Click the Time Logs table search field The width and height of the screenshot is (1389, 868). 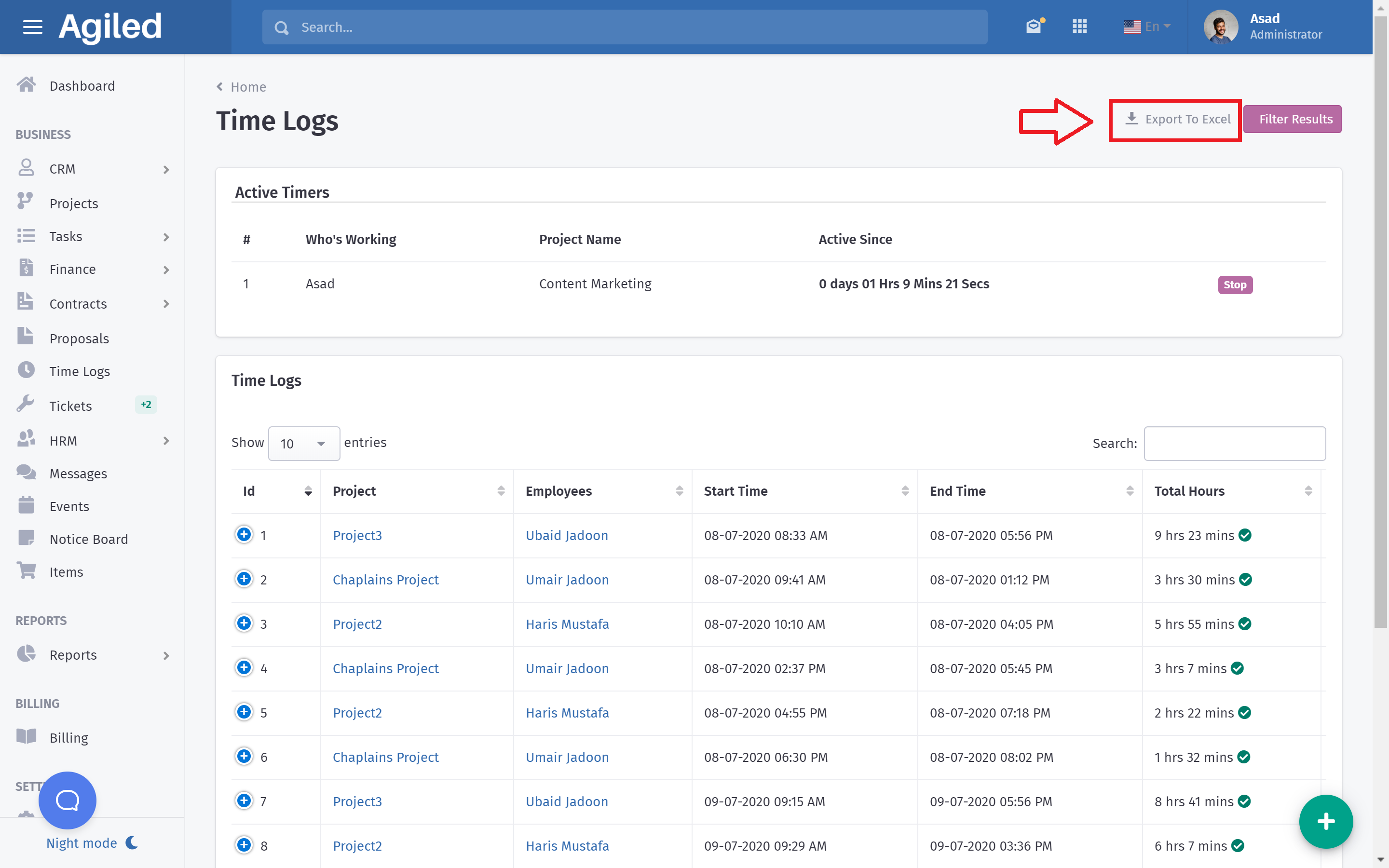tap(1234, 443)
